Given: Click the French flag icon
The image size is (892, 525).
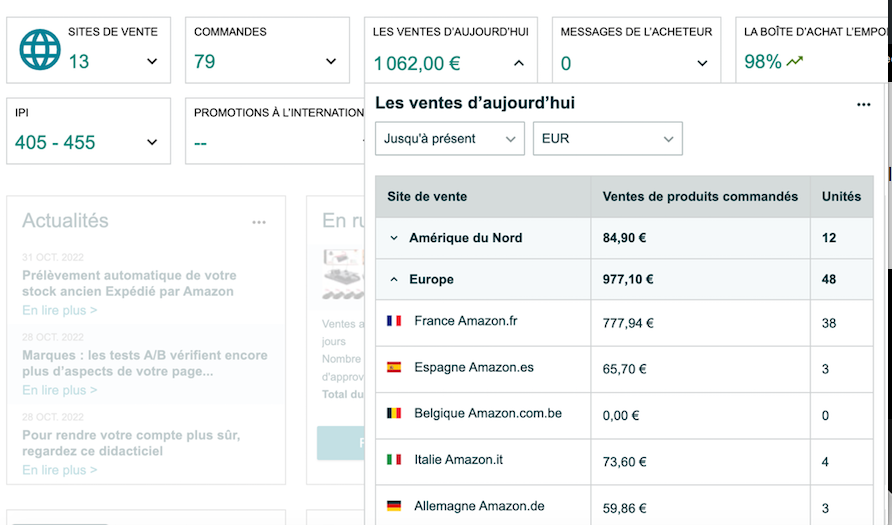Looking at the screenshot, I should (x=394, y=321).
